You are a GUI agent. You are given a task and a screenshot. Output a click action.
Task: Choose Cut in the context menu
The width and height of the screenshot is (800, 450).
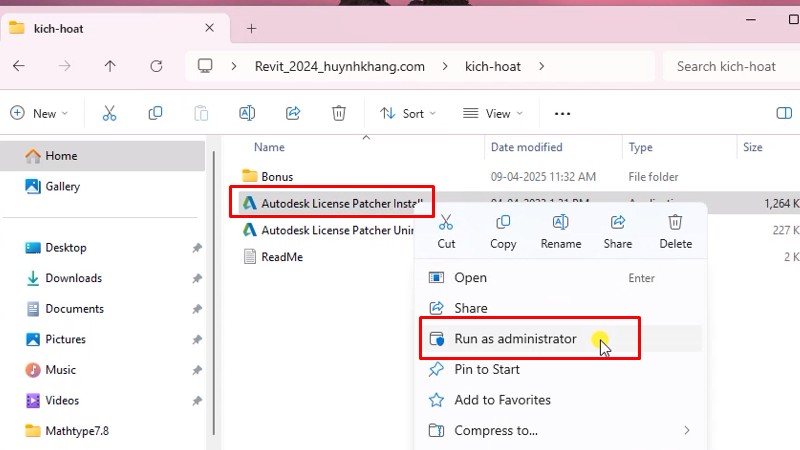click(x=446, y=232)
